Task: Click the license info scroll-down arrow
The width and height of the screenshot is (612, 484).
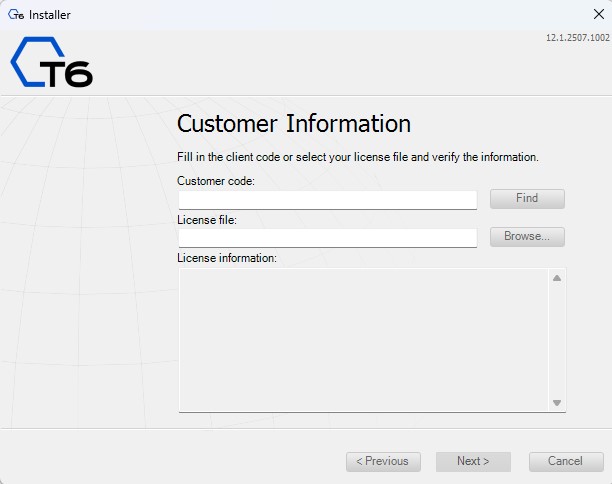Action: click(557, 402)
